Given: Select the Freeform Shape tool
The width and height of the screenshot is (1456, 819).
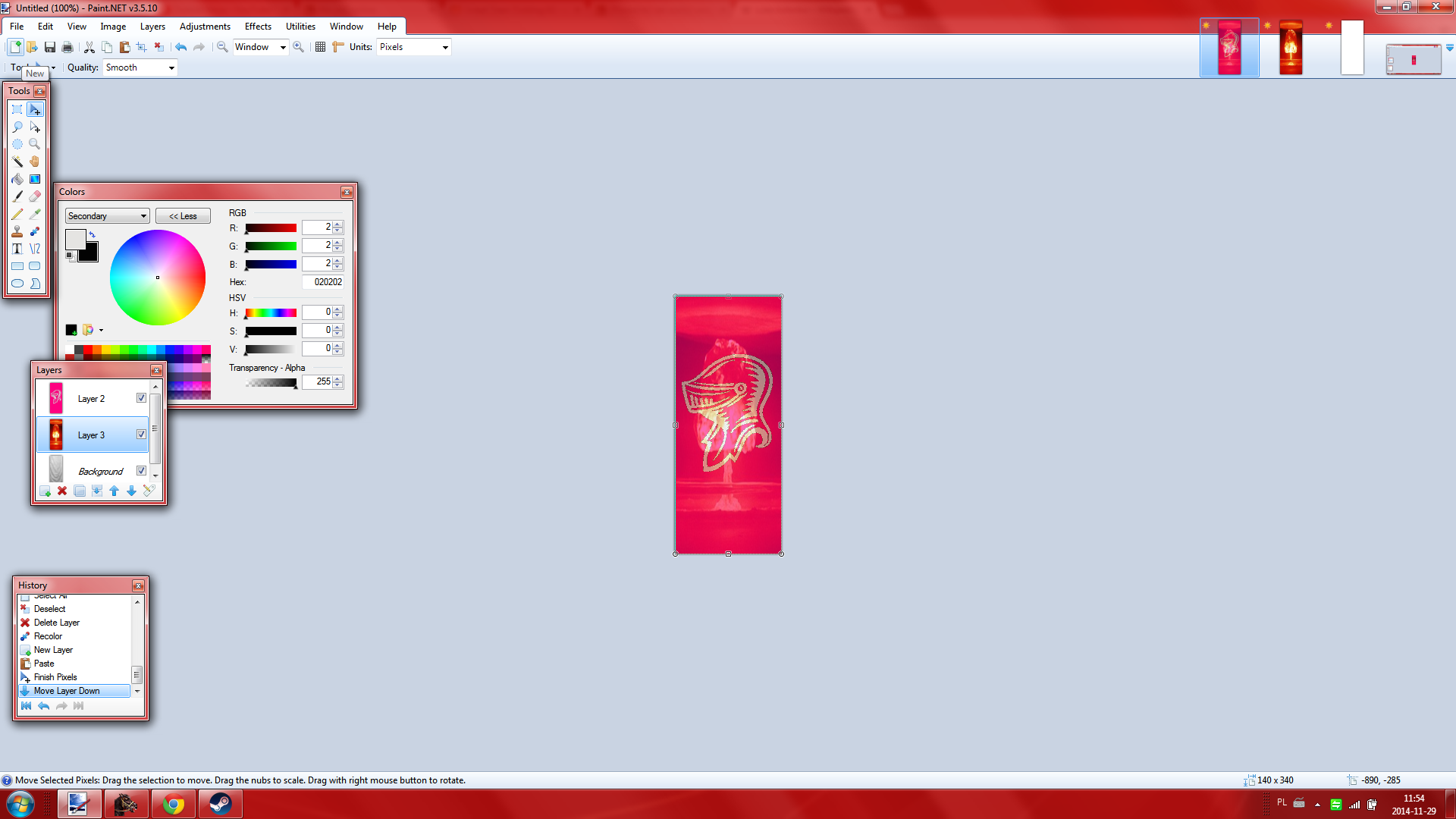Looking at the screenshot, I should (x=35, y=284).
